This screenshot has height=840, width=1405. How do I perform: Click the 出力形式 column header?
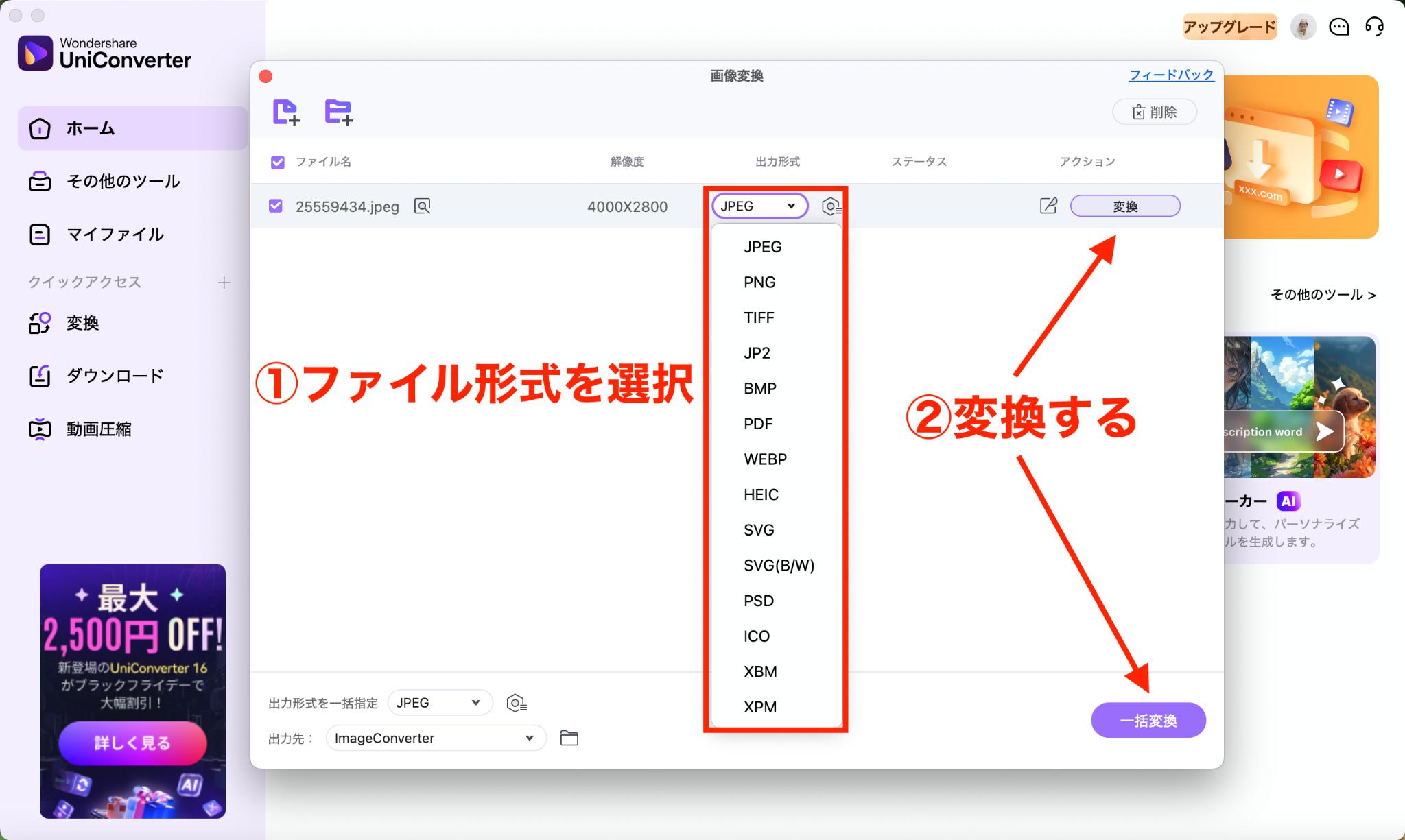point(777,162)
